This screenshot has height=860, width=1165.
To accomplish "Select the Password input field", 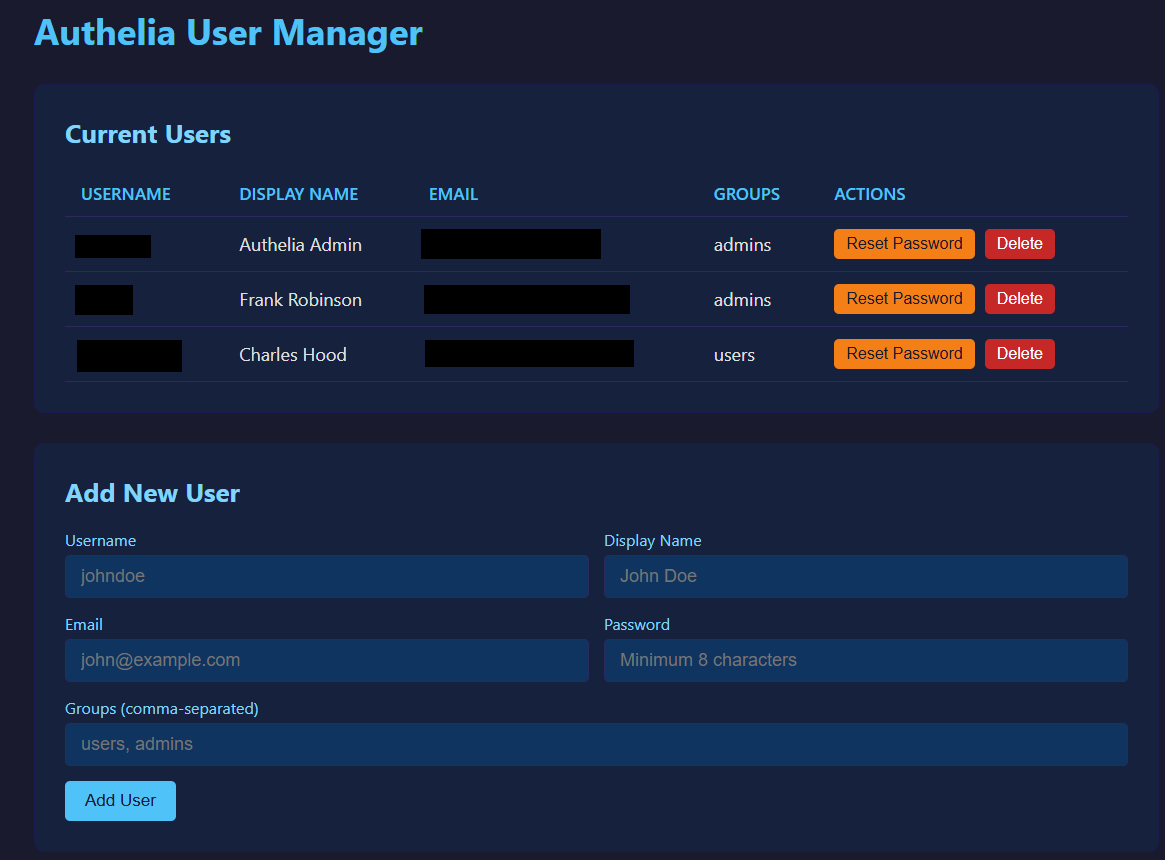I will click(x=865, y=660).
